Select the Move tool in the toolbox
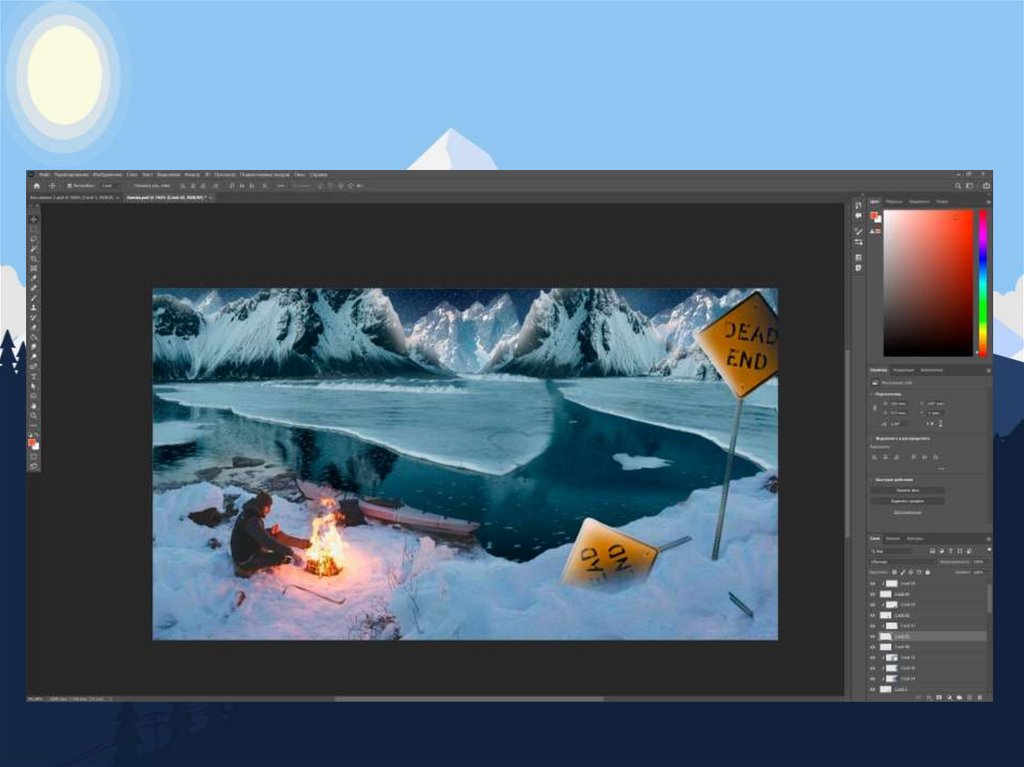1024x767 pixels. click(x=34, y=220)
